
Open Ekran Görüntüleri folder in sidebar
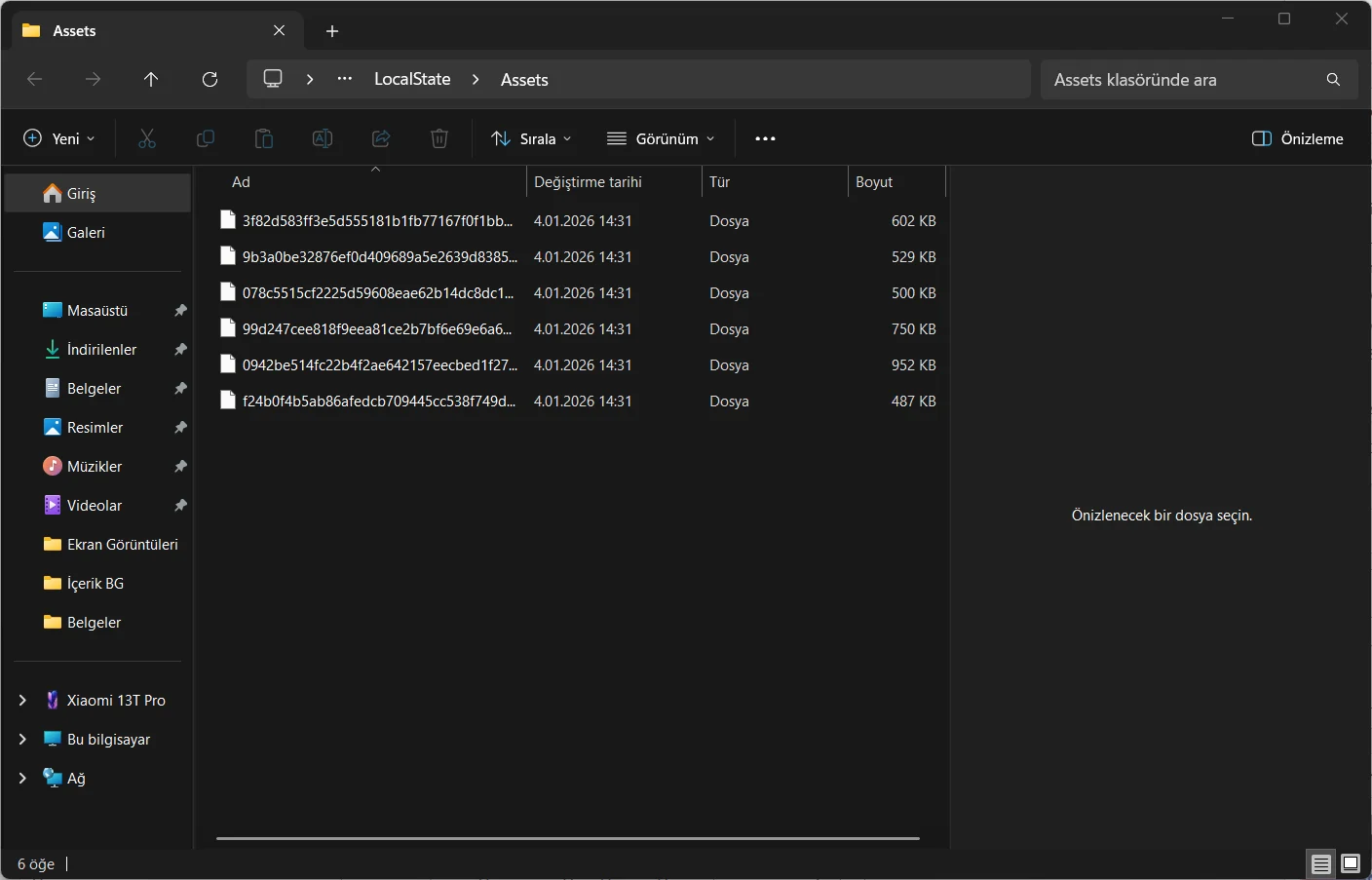pos(97,544)
